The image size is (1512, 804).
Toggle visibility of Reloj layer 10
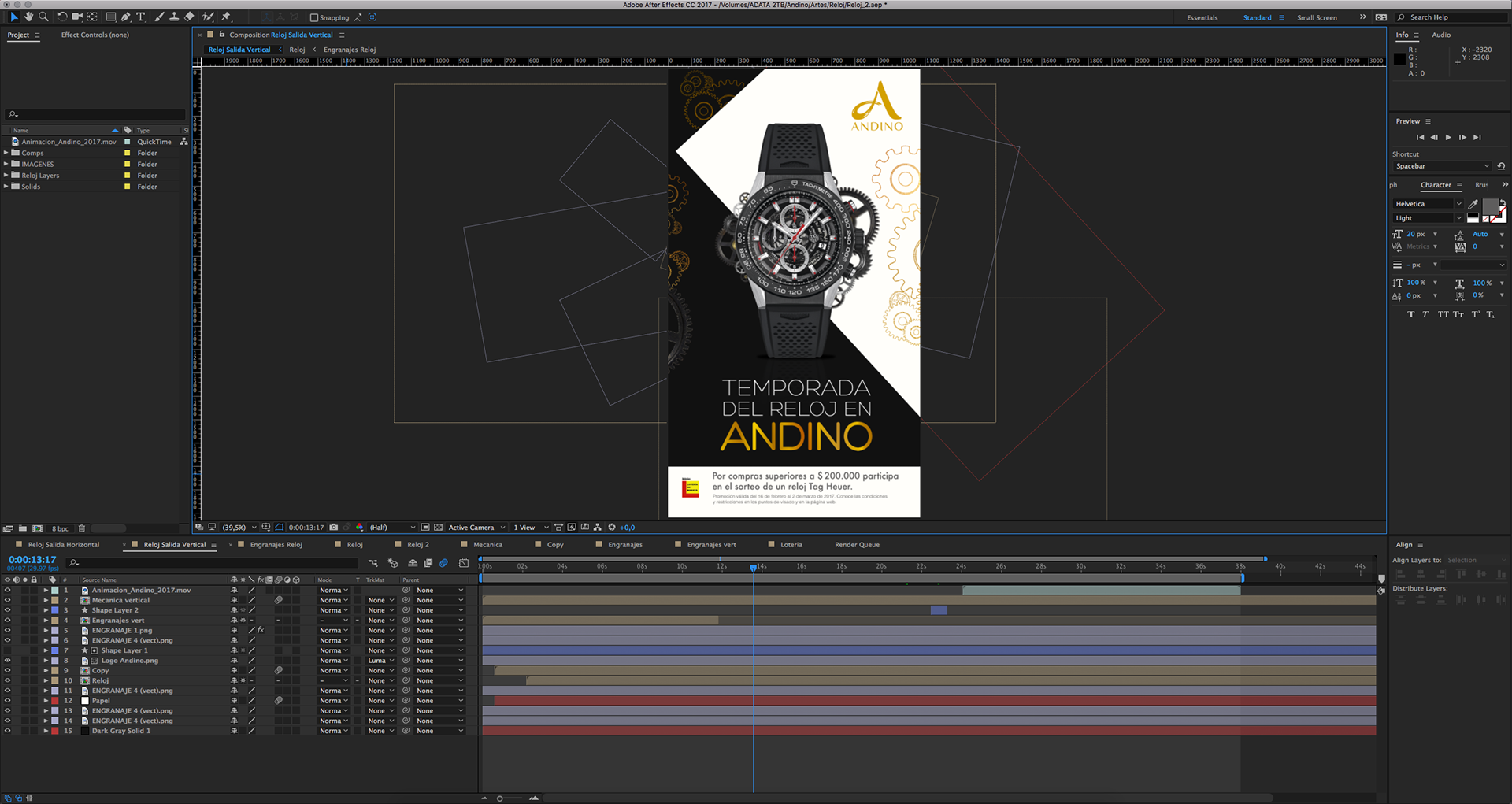pos(7,680)
